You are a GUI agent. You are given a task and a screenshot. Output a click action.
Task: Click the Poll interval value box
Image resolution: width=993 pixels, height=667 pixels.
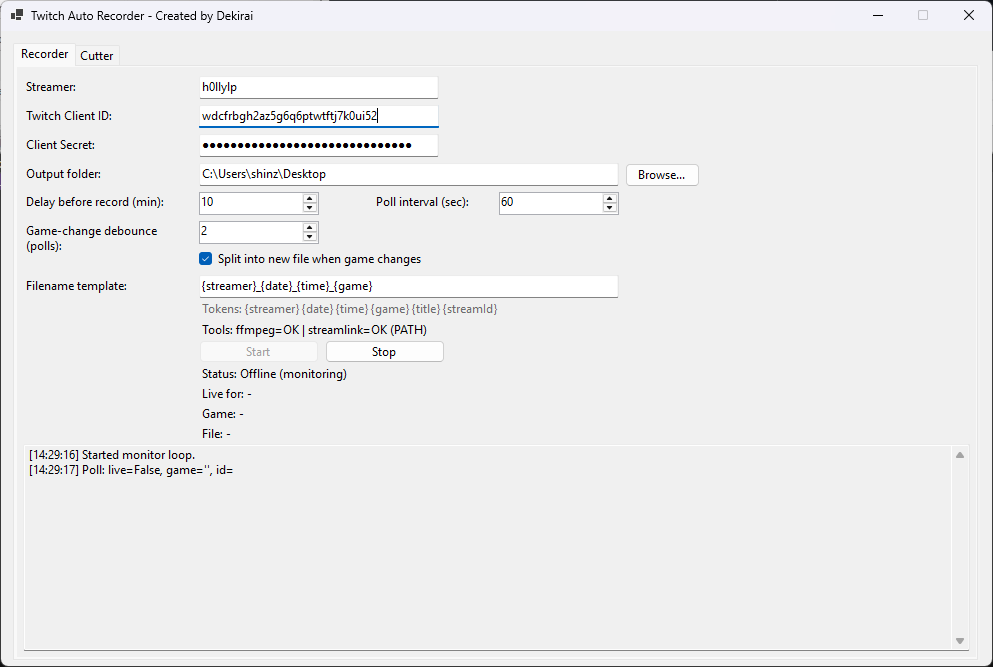point(550,203)
